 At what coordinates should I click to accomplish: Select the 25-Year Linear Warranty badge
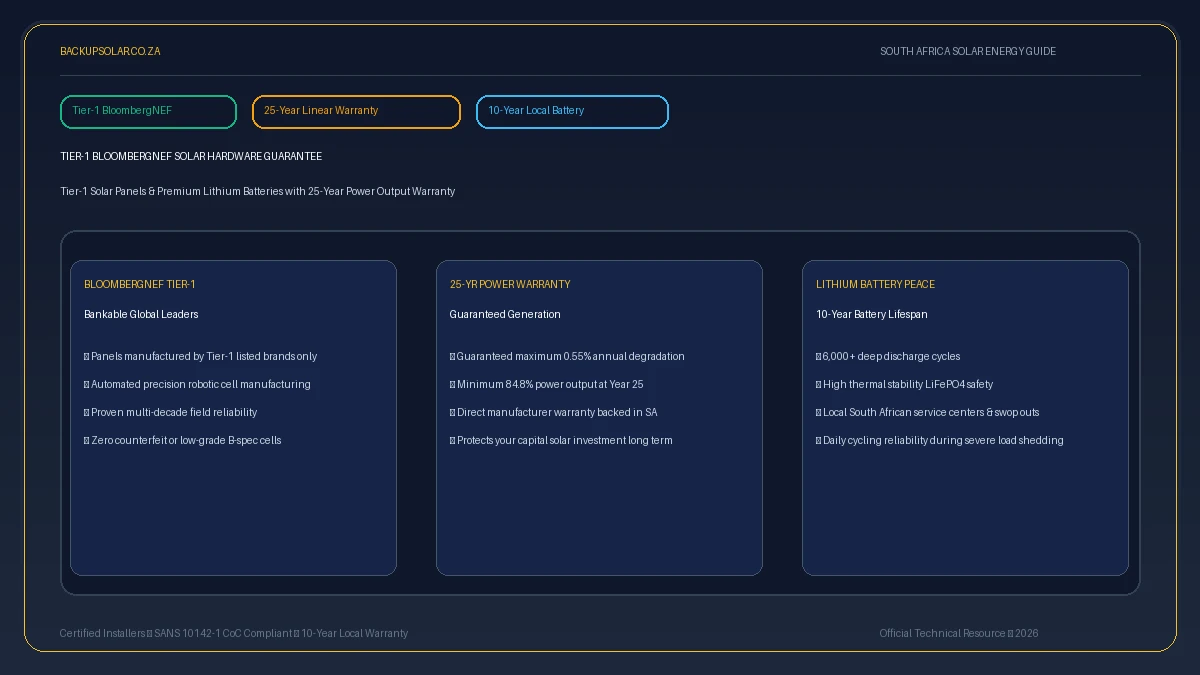356,112
